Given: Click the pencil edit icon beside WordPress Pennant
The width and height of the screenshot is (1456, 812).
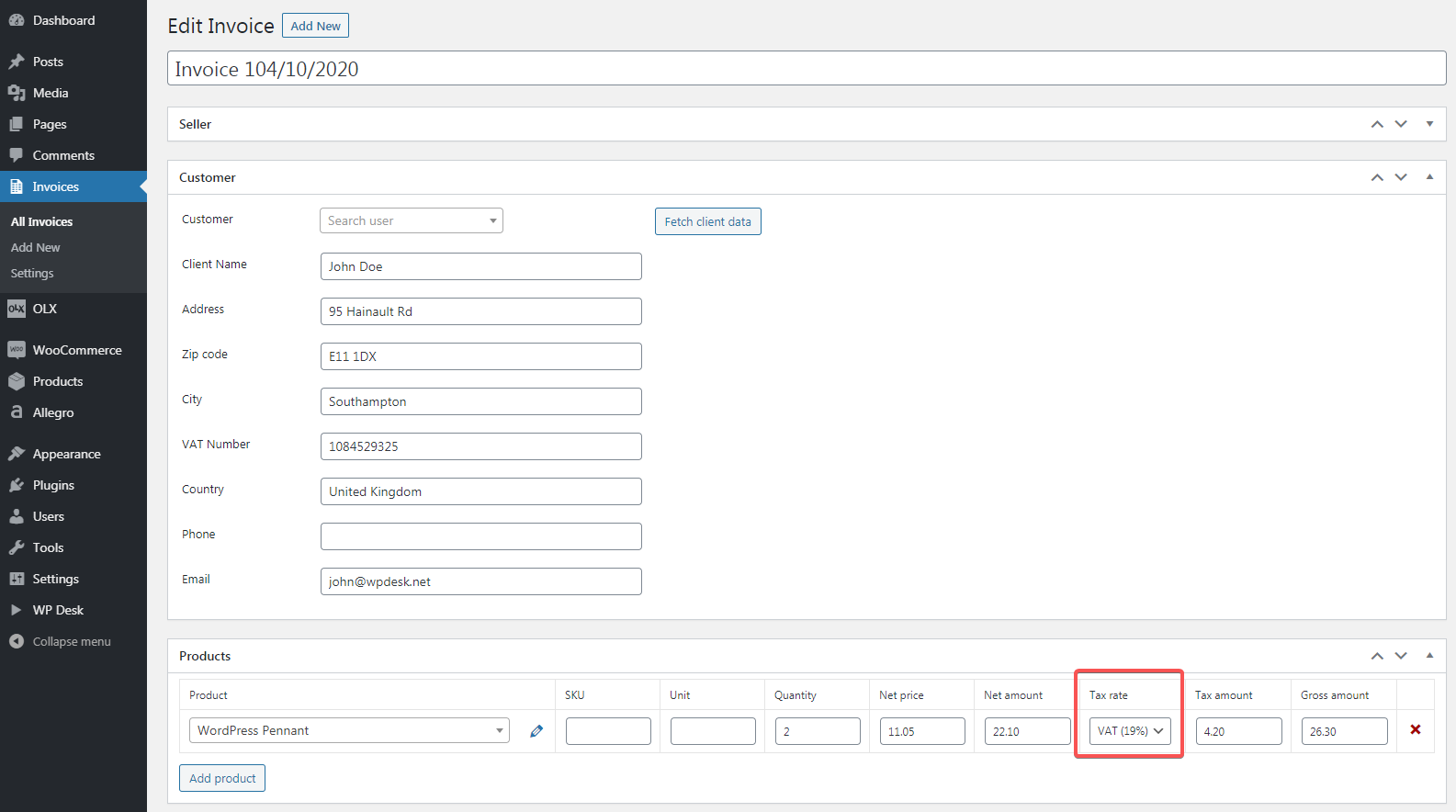Looking at the screenshot, I should tap(536, 731).
